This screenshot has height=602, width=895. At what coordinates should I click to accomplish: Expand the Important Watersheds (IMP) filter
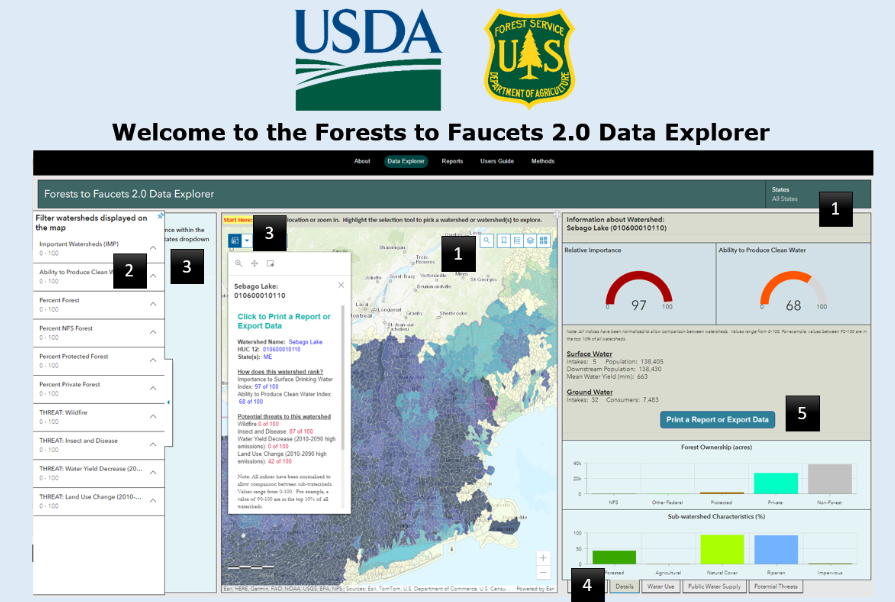(153, 248)
